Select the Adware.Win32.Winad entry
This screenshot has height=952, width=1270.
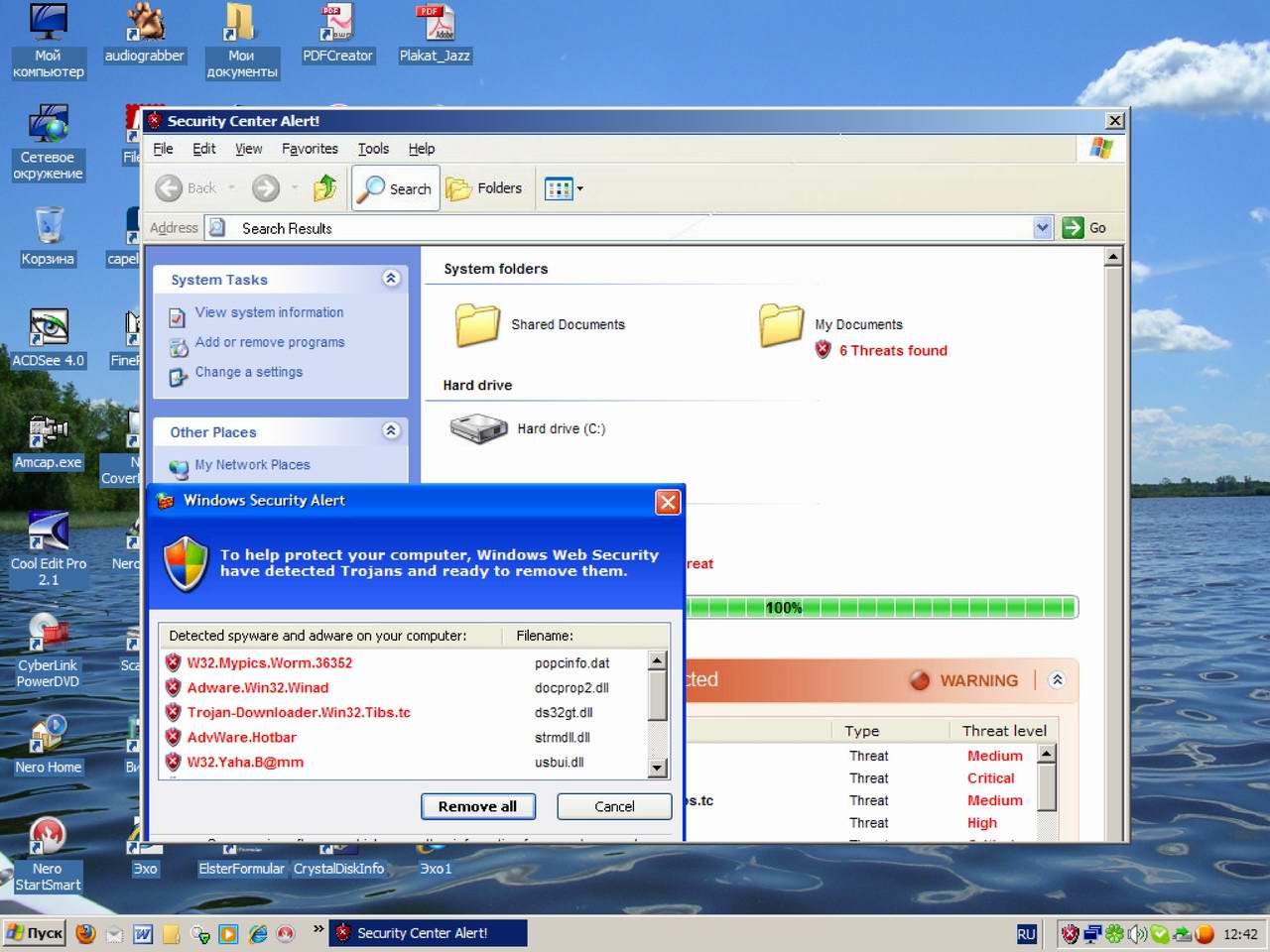(257, 688)
